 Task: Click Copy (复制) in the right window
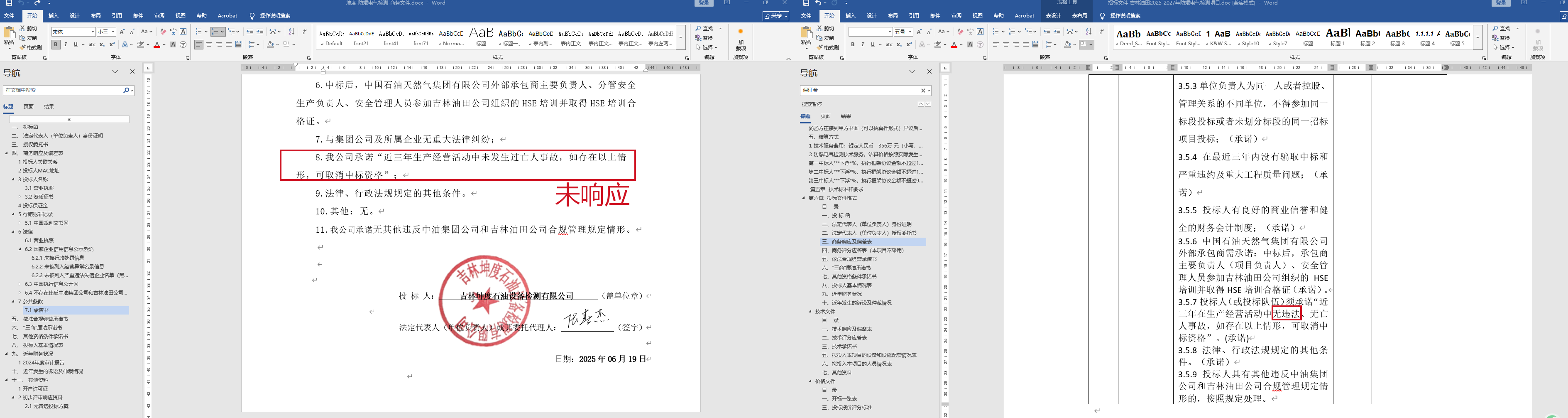click(825, 38)
